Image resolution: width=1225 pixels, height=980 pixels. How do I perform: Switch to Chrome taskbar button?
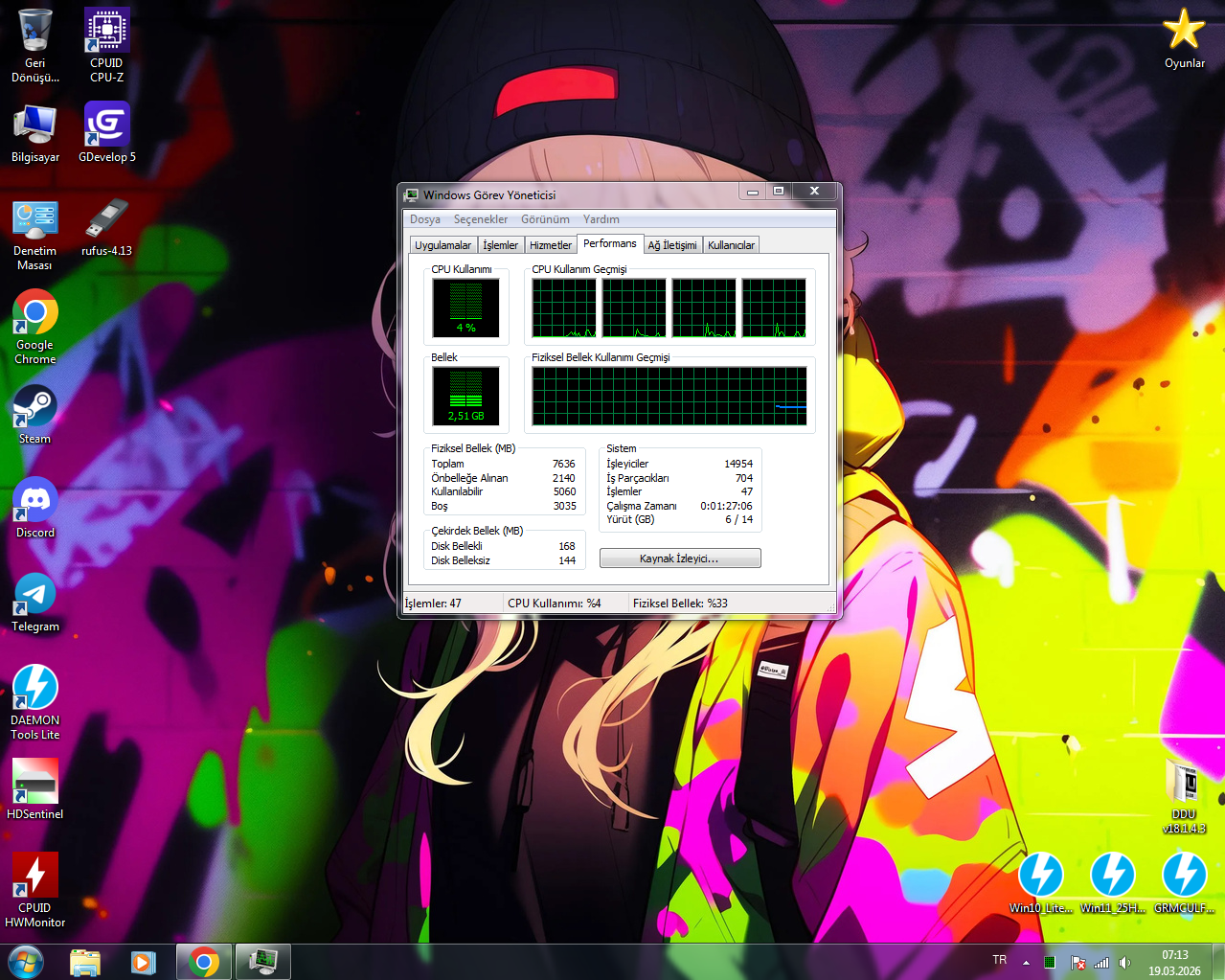204,962
